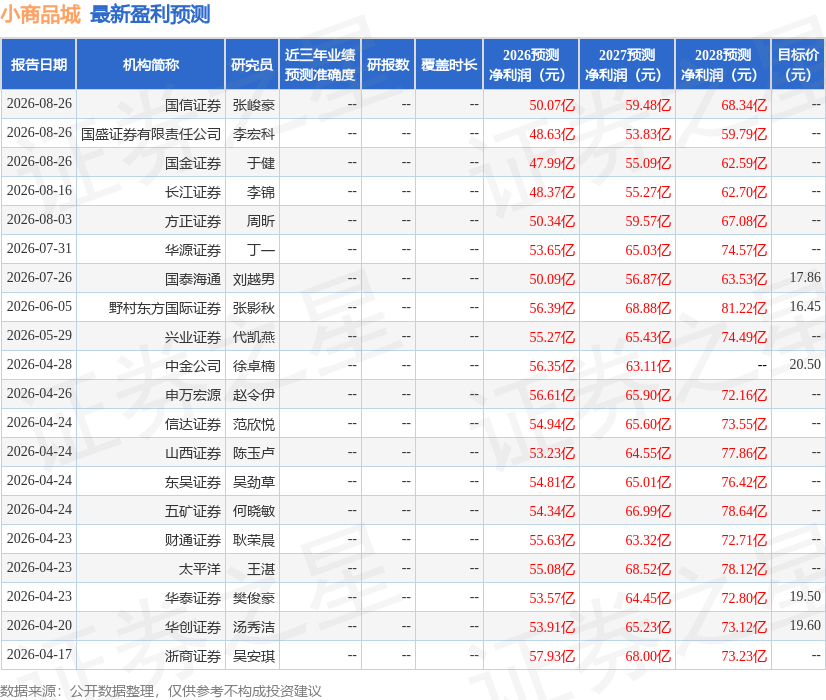Screen dimensions: 826x700
Task: Click analyst name 刘越男
Action: [254, 279]
